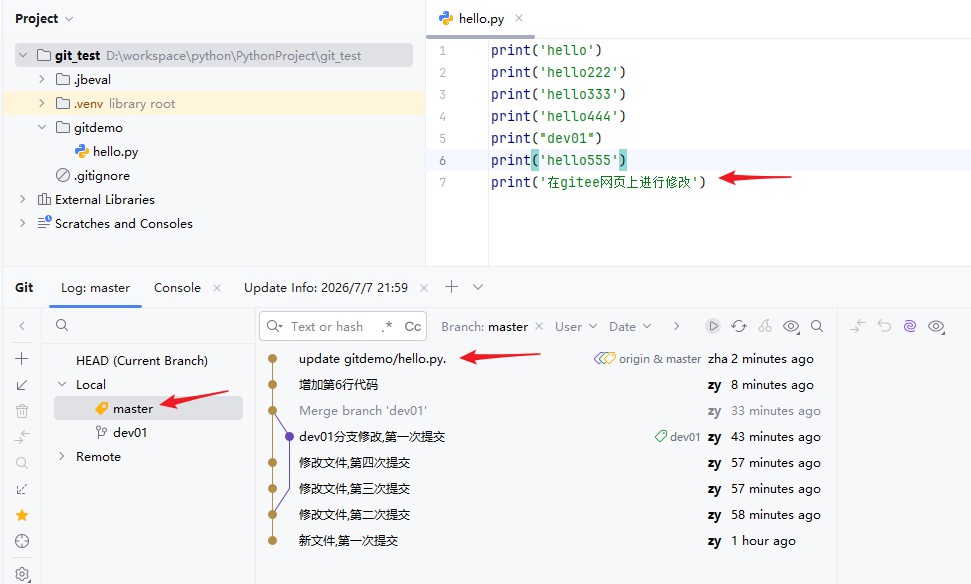This screenshot has height=584, width=971.
Task: Toggle regex search in Git log filter
Action: point(387,326)
